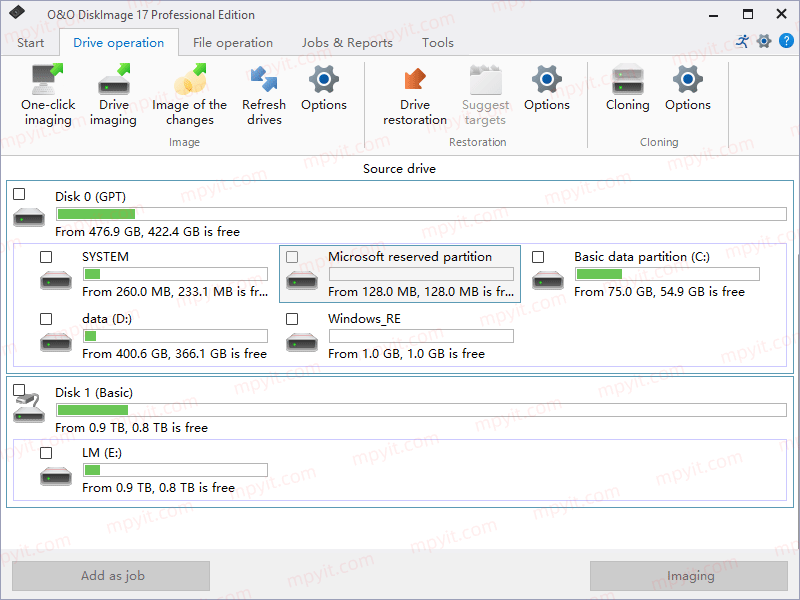The height and width of the screenshot is (600, 800).
Task: Start One-click imaging
Action: coord(48,95)
